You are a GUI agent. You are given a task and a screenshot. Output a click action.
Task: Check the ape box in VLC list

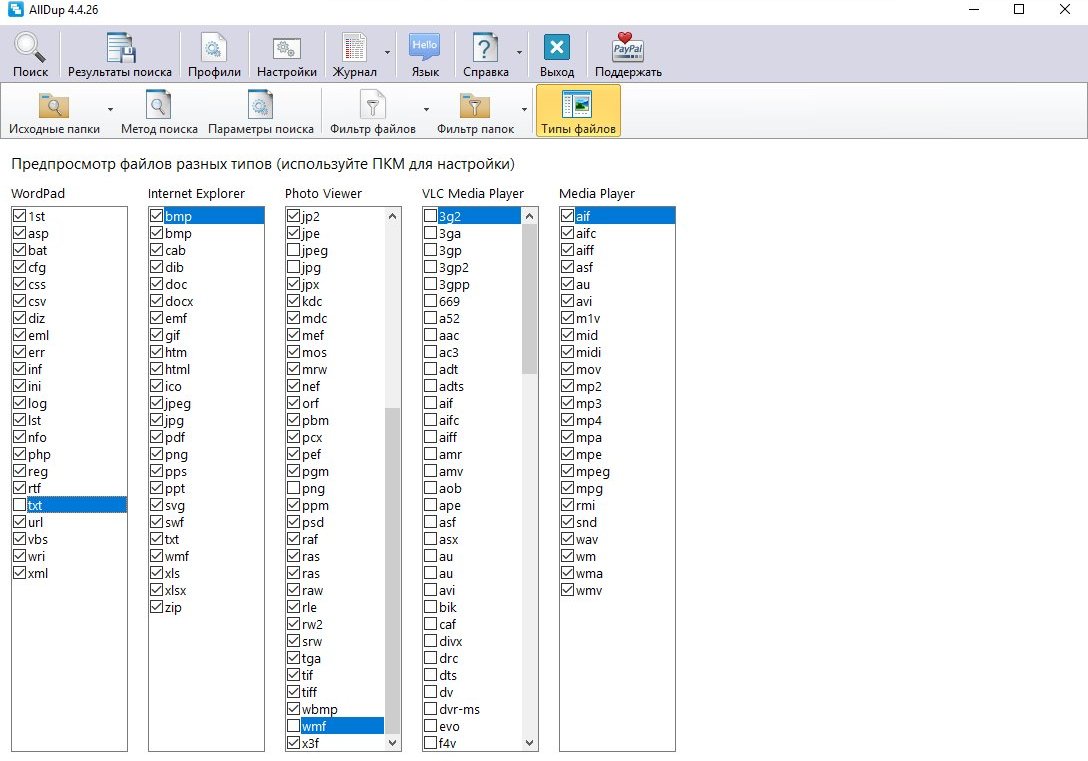(430, 505)
